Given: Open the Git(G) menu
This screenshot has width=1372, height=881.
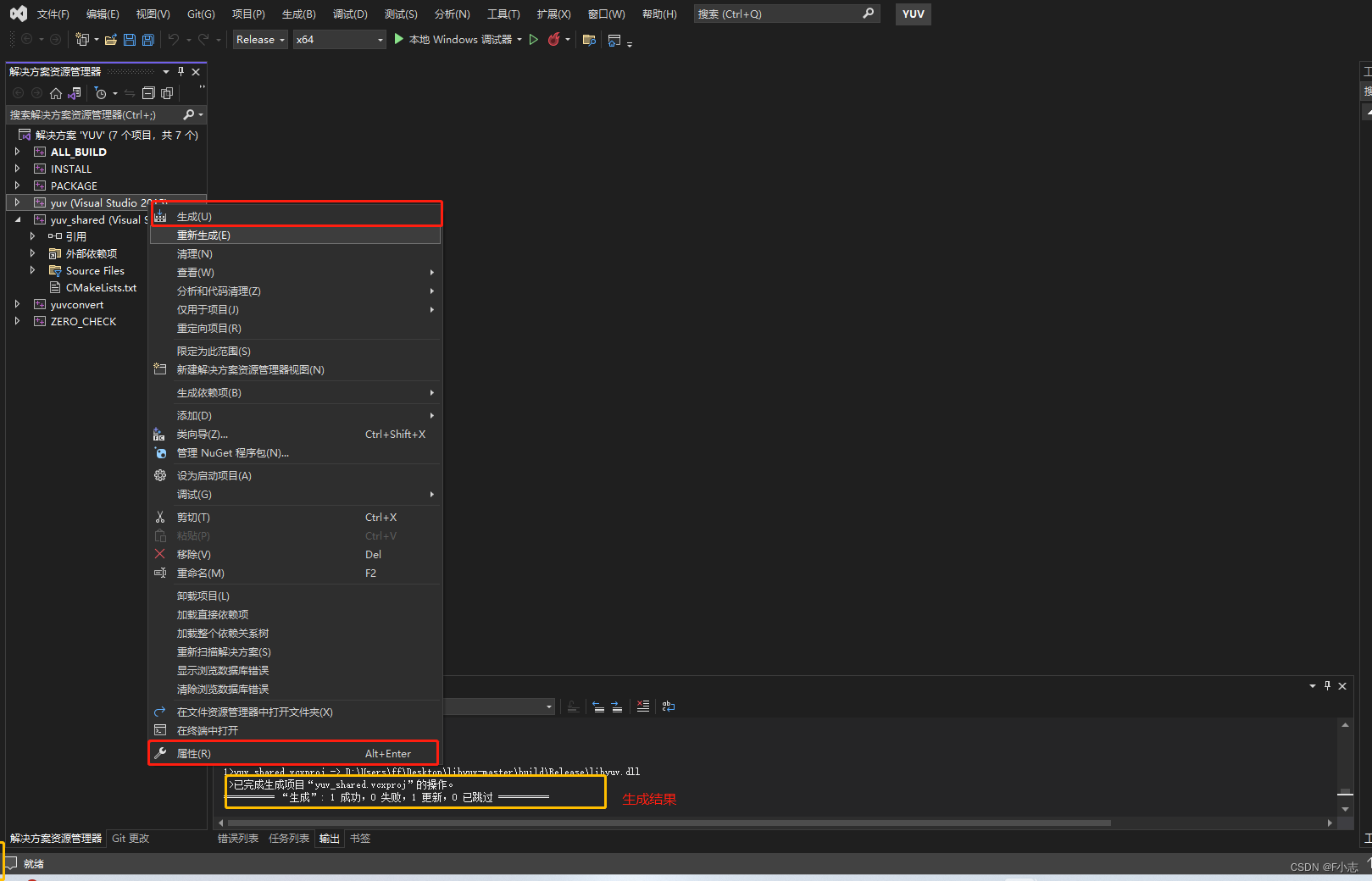Looking at the screenshot, I should click(201, 14).
